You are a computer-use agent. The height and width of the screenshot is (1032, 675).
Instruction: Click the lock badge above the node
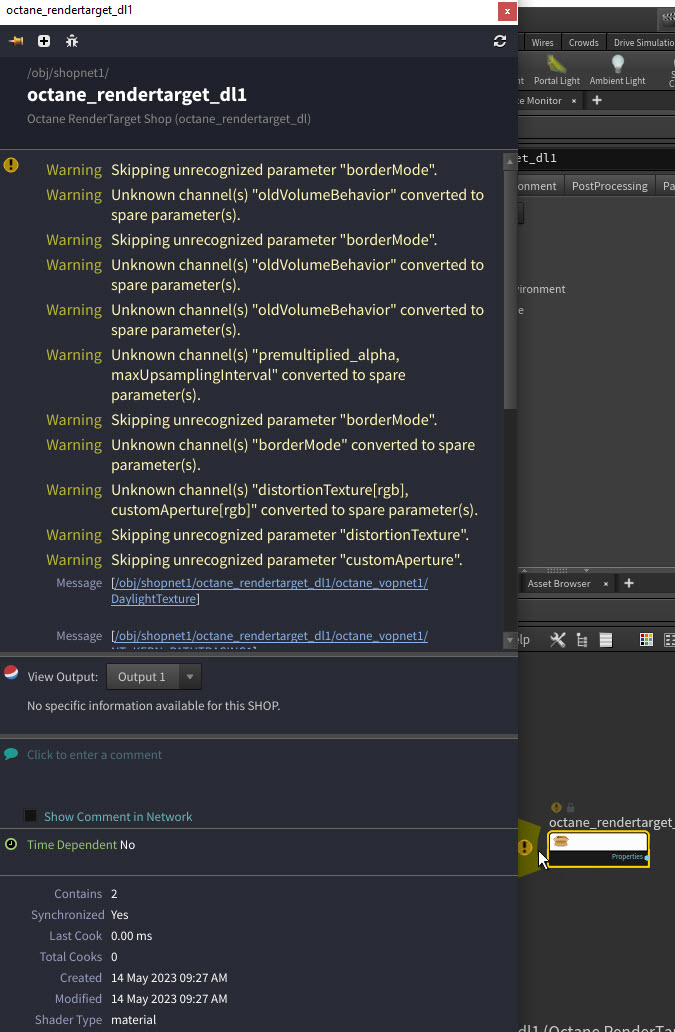570,807
